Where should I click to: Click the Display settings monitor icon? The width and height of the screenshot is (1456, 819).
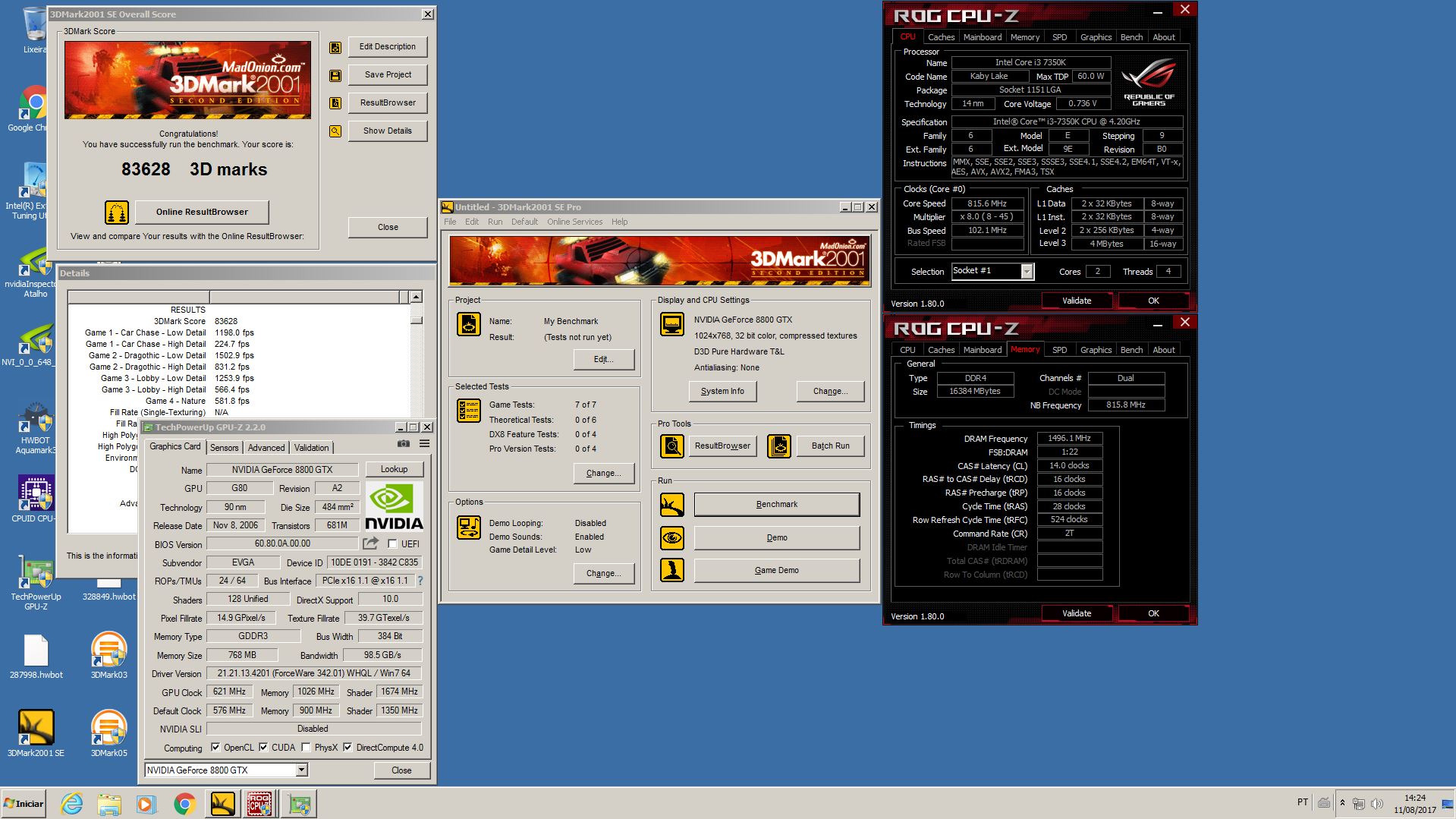672,324
